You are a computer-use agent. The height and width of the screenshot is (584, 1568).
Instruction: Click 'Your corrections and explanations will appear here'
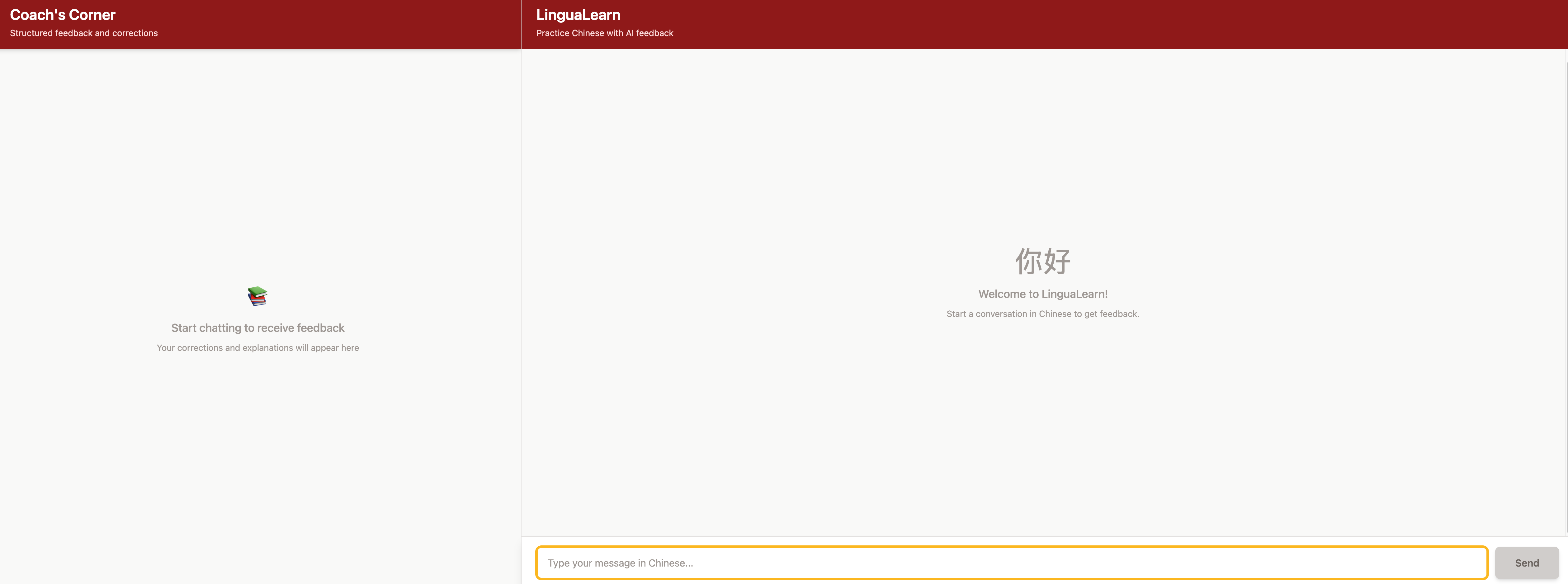click(x=257, y=348)
